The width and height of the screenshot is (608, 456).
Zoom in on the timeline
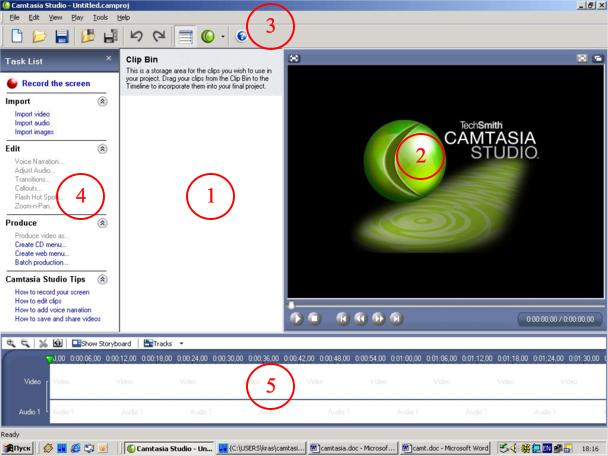[x=10, y=343]
